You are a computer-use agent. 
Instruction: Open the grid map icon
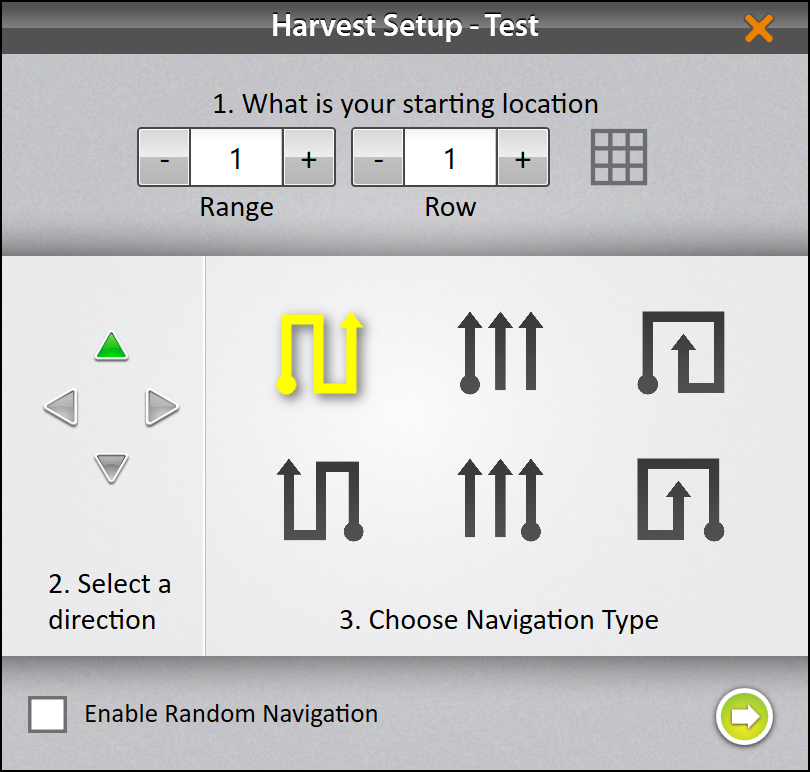tap(619, 157)
